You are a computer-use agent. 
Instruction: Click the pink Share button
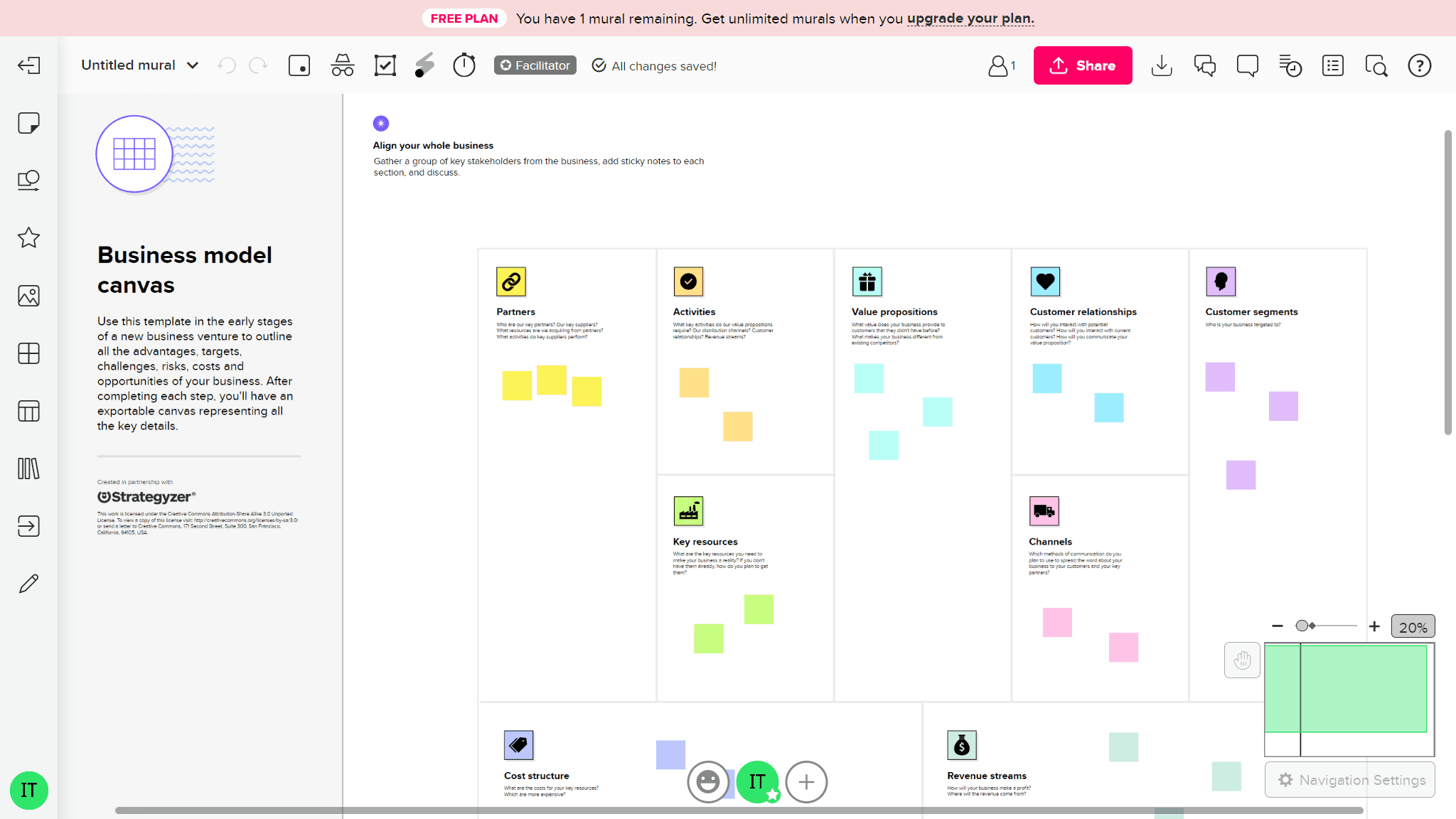(1082, 65)
